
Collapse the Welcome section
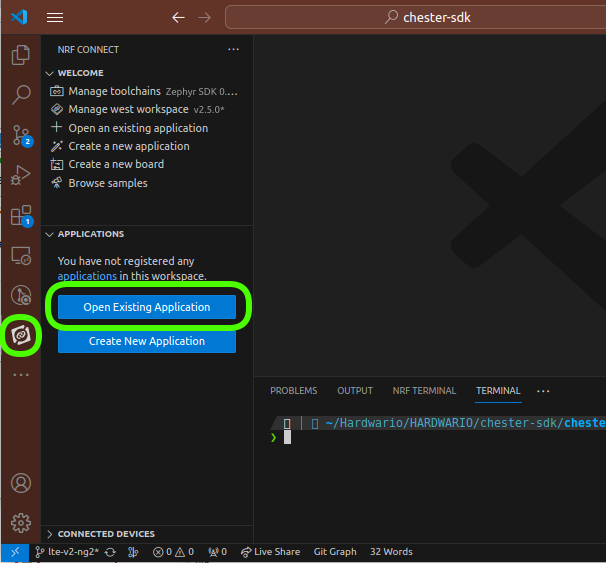click(50, 73)
